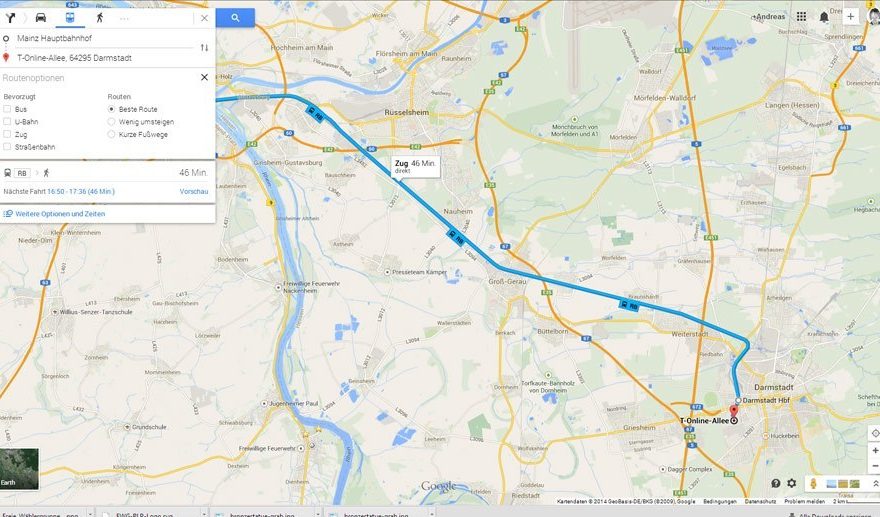Click the Vorschau link
The width and height of the screenshot is (880, 517).
pos(194,191)
